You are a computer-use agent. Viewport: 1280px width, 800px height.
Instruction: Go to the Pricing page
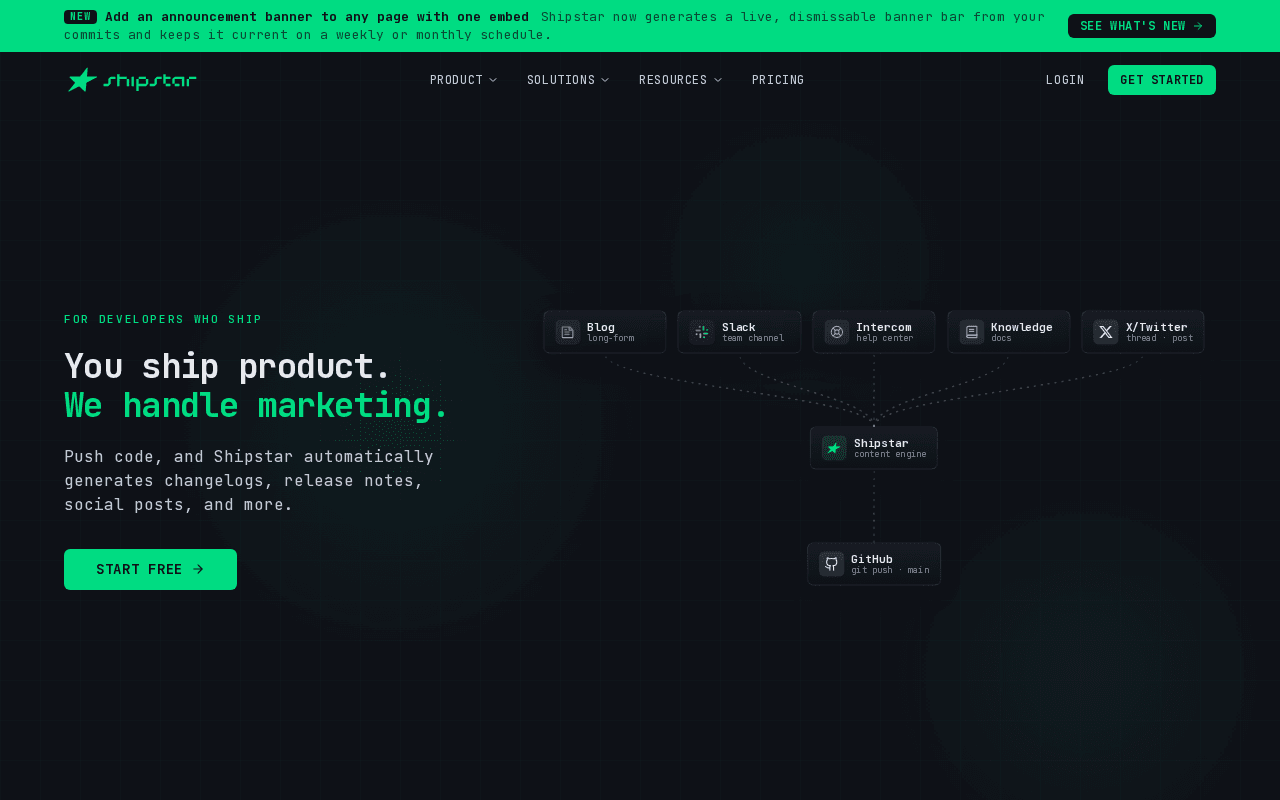(x=778, y=80)
